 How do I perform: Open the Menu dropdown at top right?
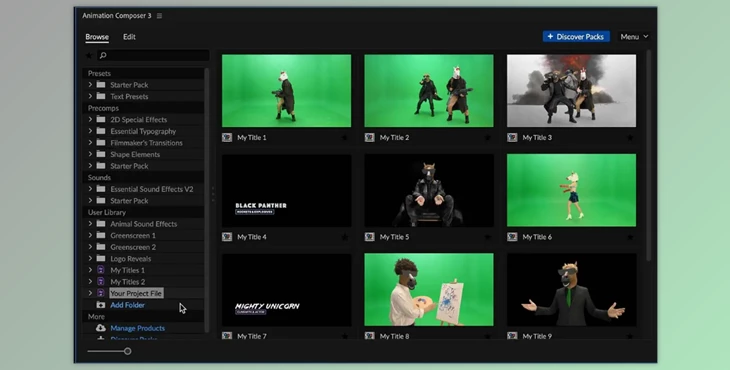[634, 37]
